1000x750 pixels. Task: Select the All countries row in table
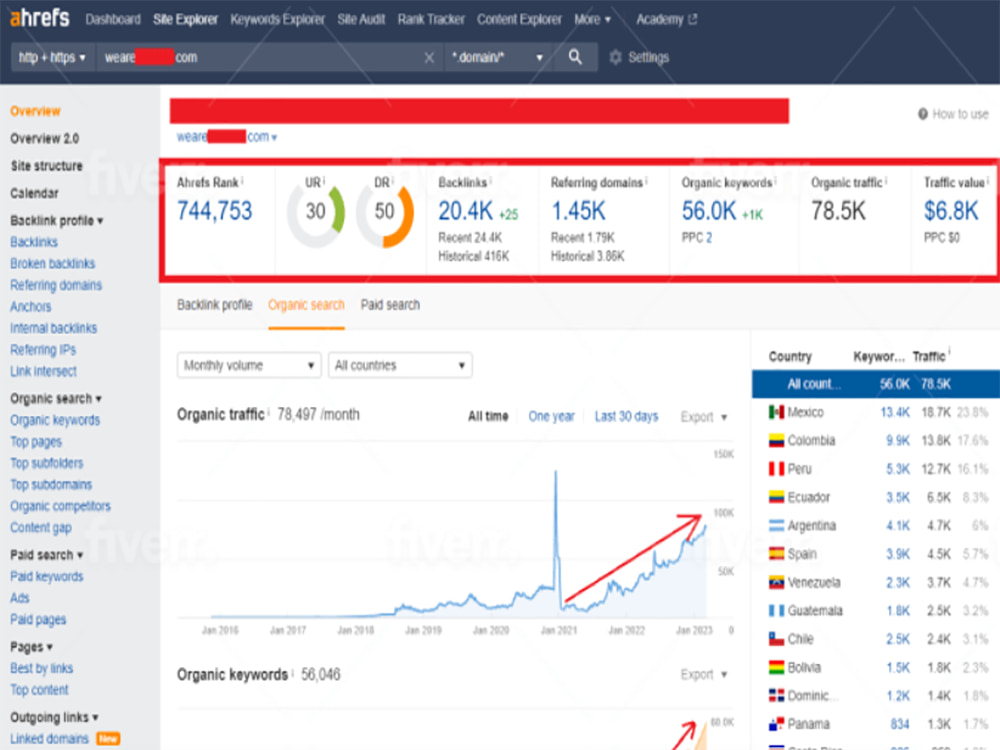(876, 384)
